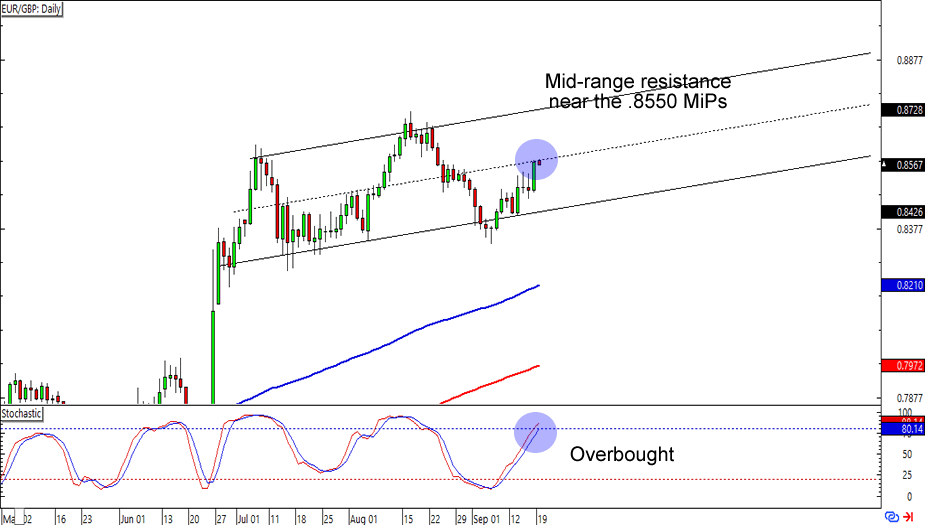Click the 0.8728 black price label
Image resolution: width=925 pixels, height=525 pixels.
(903, 110)
